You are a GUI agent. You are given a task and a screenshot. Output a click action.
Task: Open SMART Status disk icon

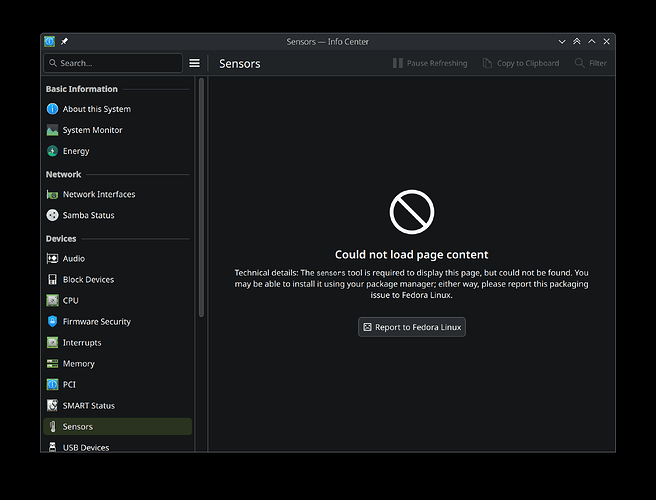tap(52, 405)
